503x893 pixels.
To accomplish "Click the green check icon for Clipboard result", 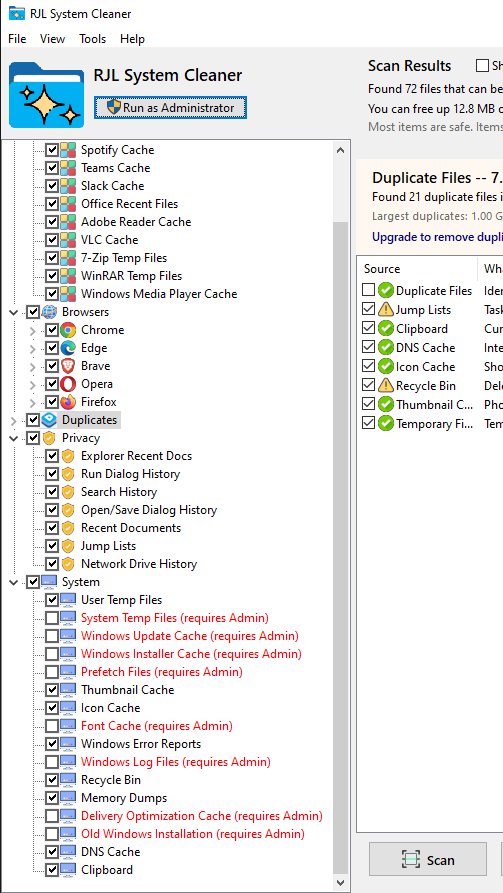I will click(386, 329).
